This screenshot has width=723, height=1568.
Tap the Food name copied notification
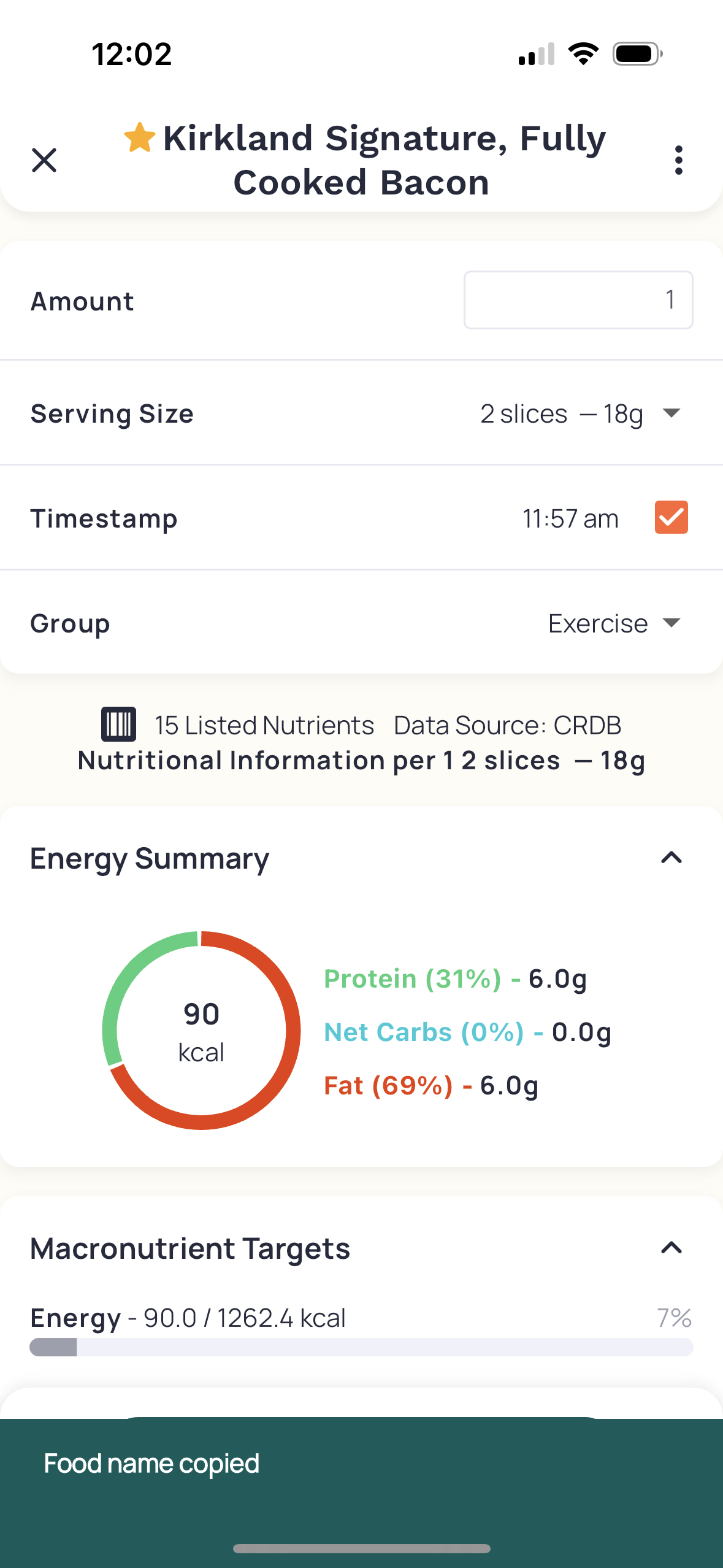(x=152, y=1464)
